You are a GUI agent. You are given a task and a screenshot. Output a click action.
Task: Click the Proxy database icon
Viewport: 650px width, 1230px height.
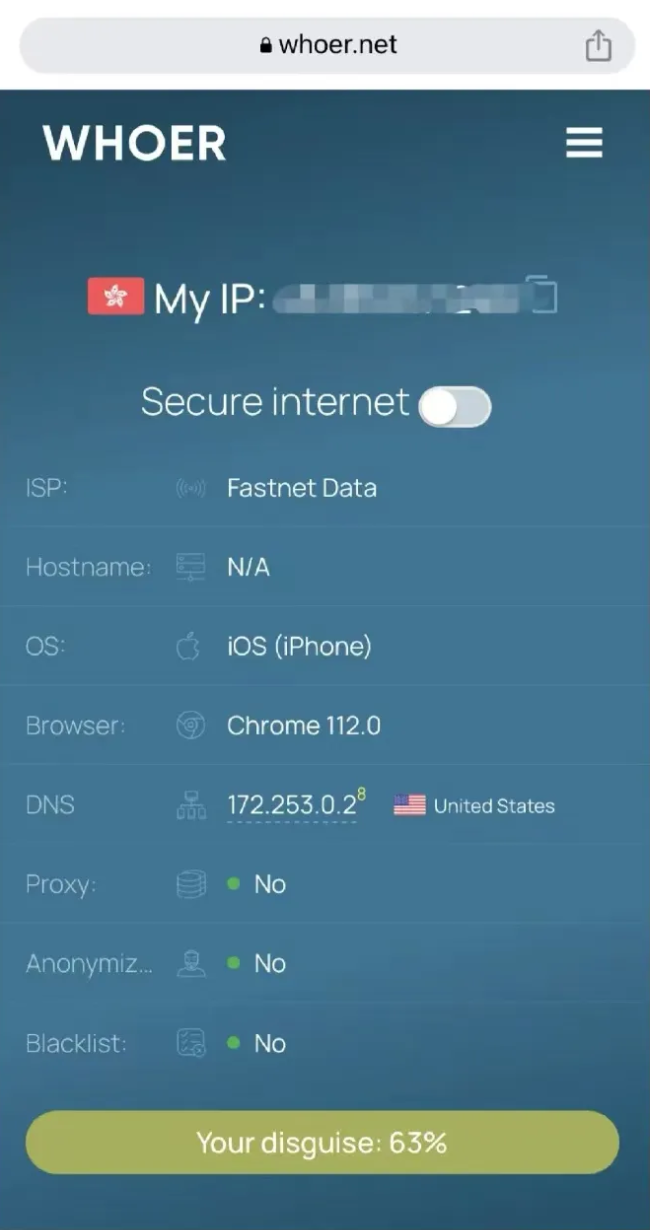(190, 884)
